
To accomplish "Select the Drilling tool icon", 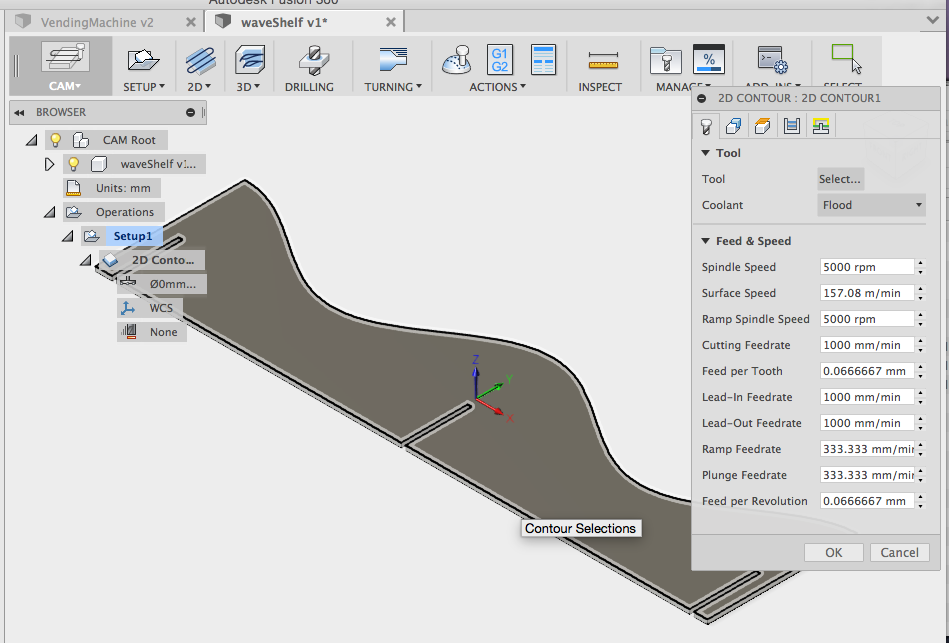I will [x=314, y=60].
